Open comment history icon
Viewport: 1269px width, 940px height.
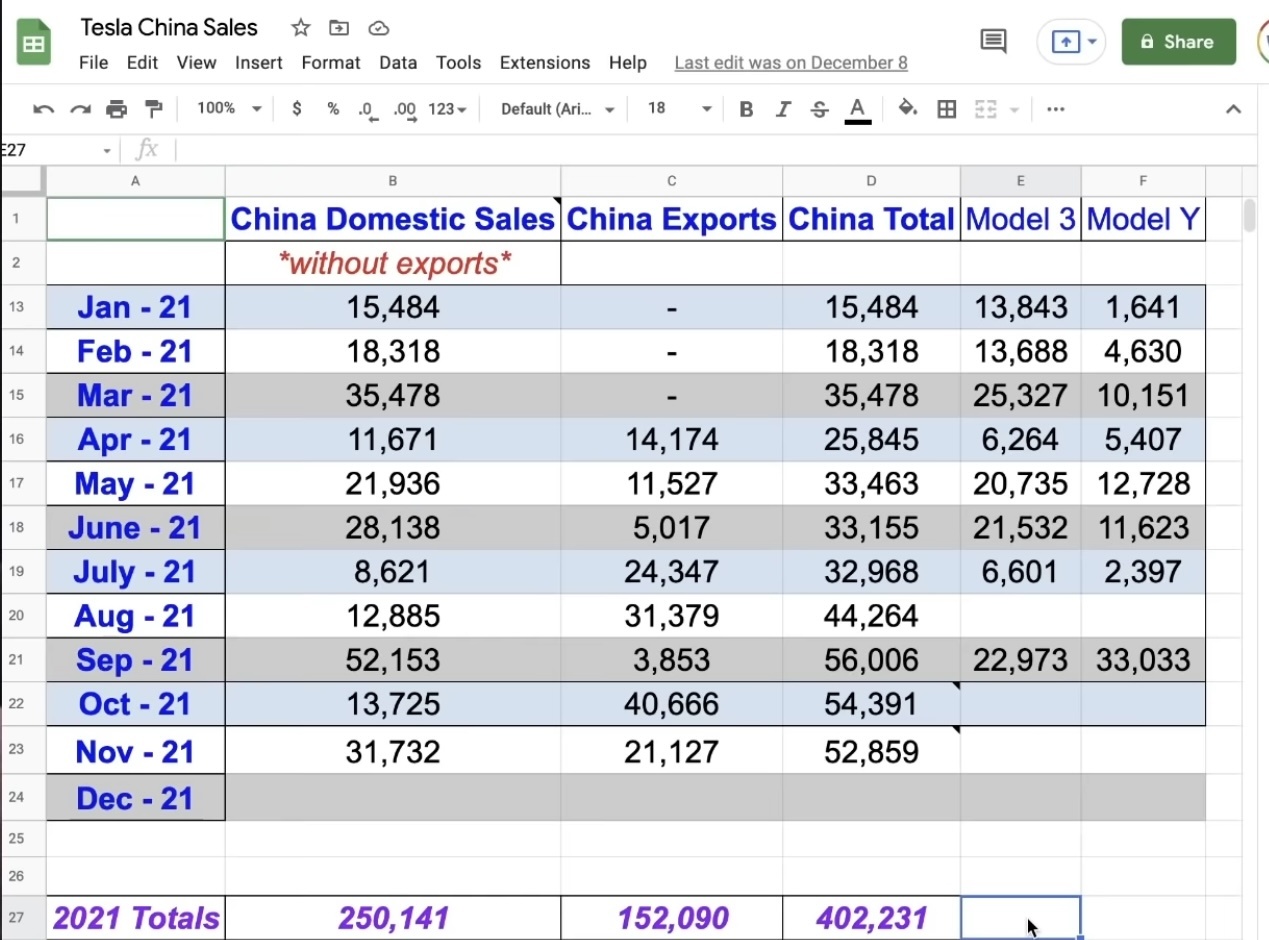993,41
